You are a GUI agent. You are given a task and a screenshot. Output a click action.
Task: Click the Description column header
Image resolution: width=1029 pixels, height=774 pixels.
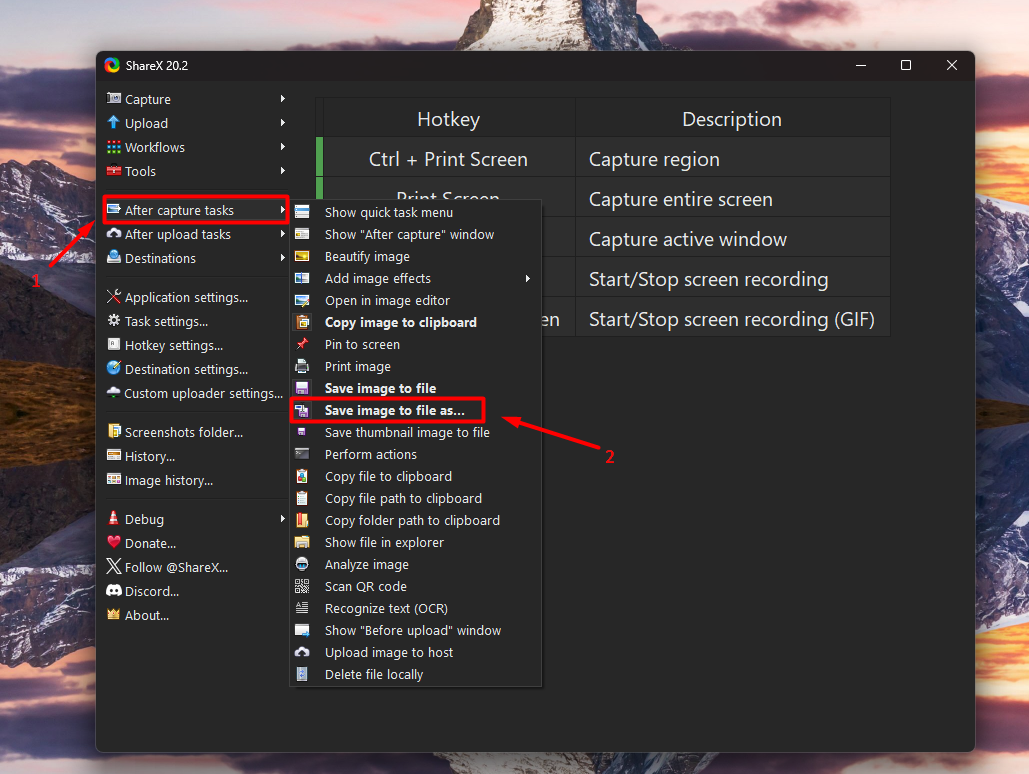pos(732,119)
